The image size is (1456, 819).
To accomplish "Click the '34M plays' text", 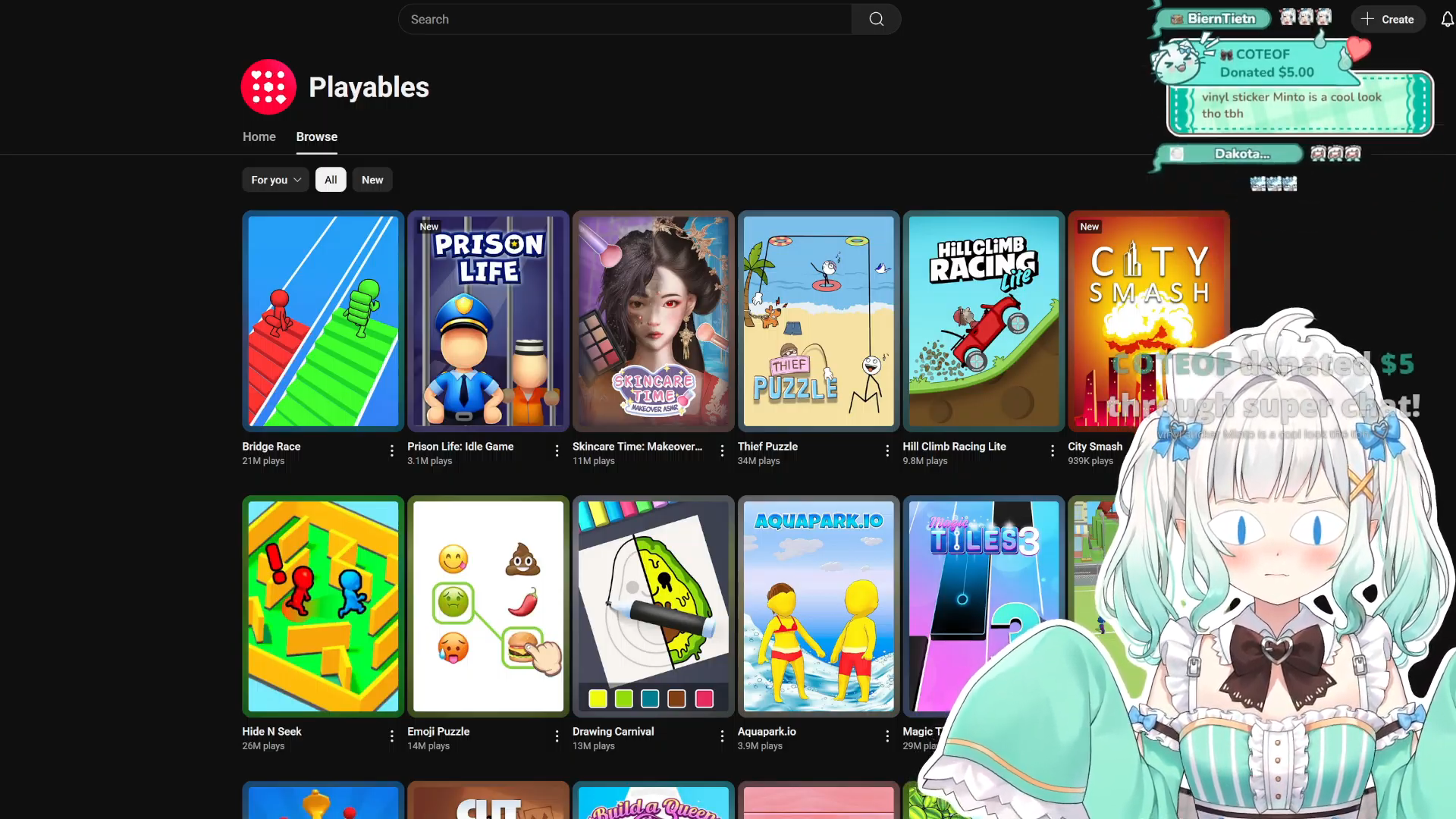I will tap(758, 461).
